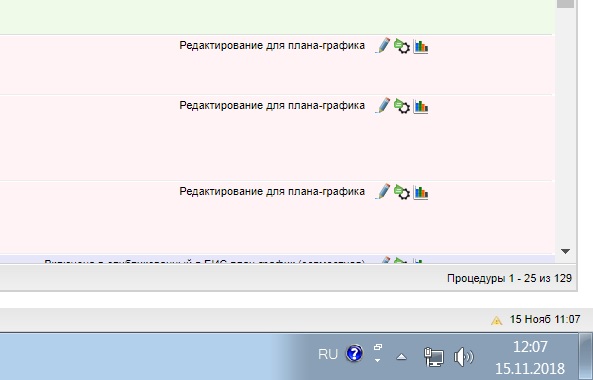Click the volume speaker tray icon
The image size is (593, 380).
pos(463,357)
